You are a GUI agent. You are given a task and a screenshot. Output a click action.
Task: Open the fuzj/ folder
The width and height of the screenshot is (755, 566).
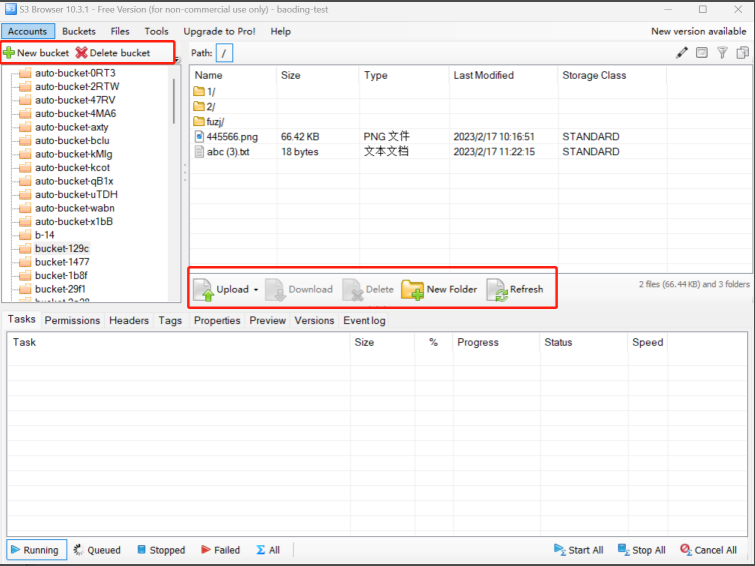tap(208, 121)
